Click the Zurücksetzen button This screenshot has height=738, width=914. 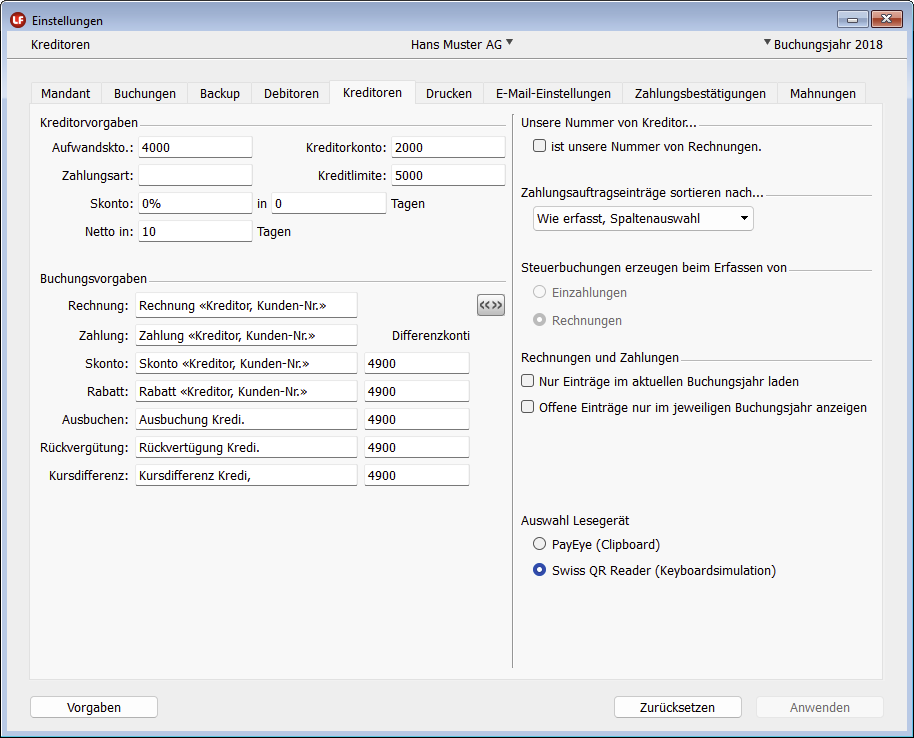[x=677, y=707]
